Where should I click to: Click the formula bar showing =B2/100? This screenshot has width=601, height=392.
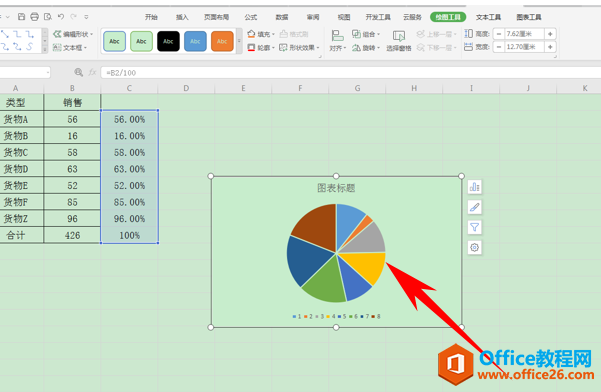pyautogui.click(x=350, y=72)
